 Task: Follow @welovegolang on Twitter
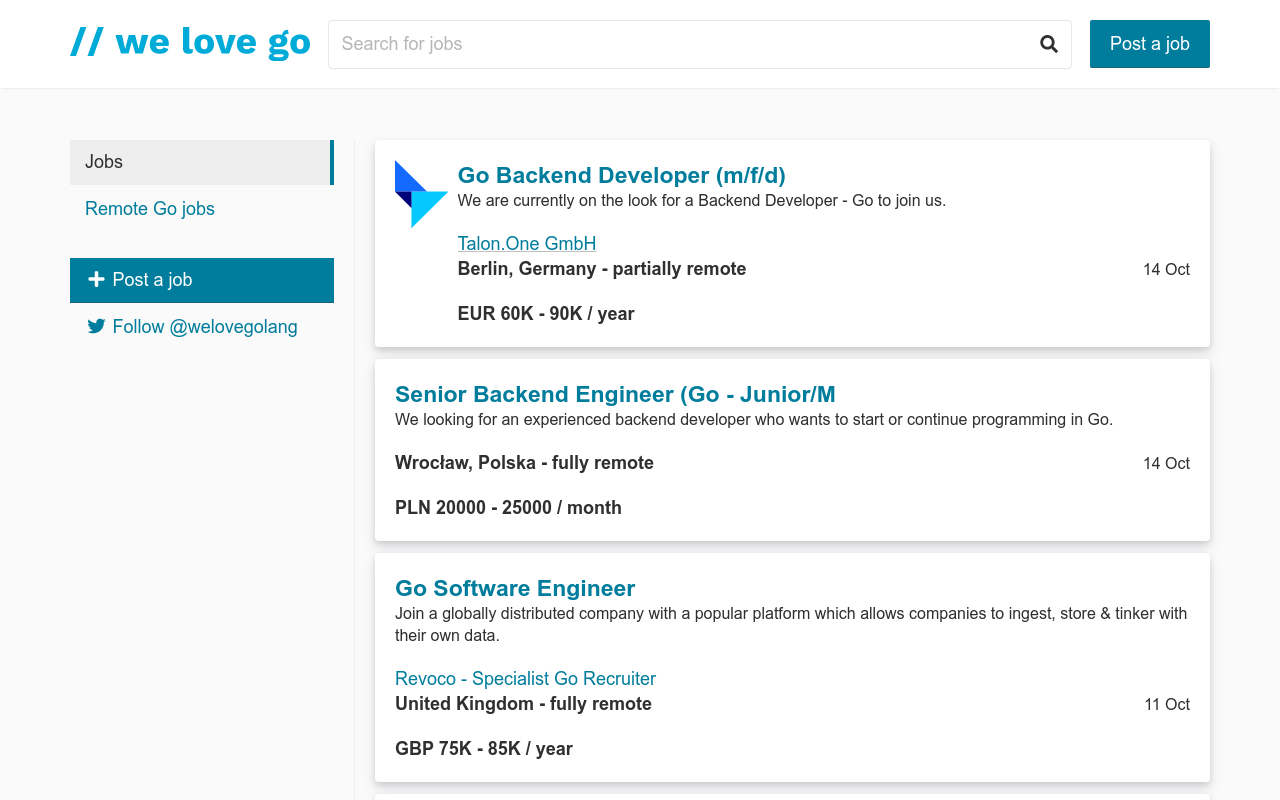(204, 327)
